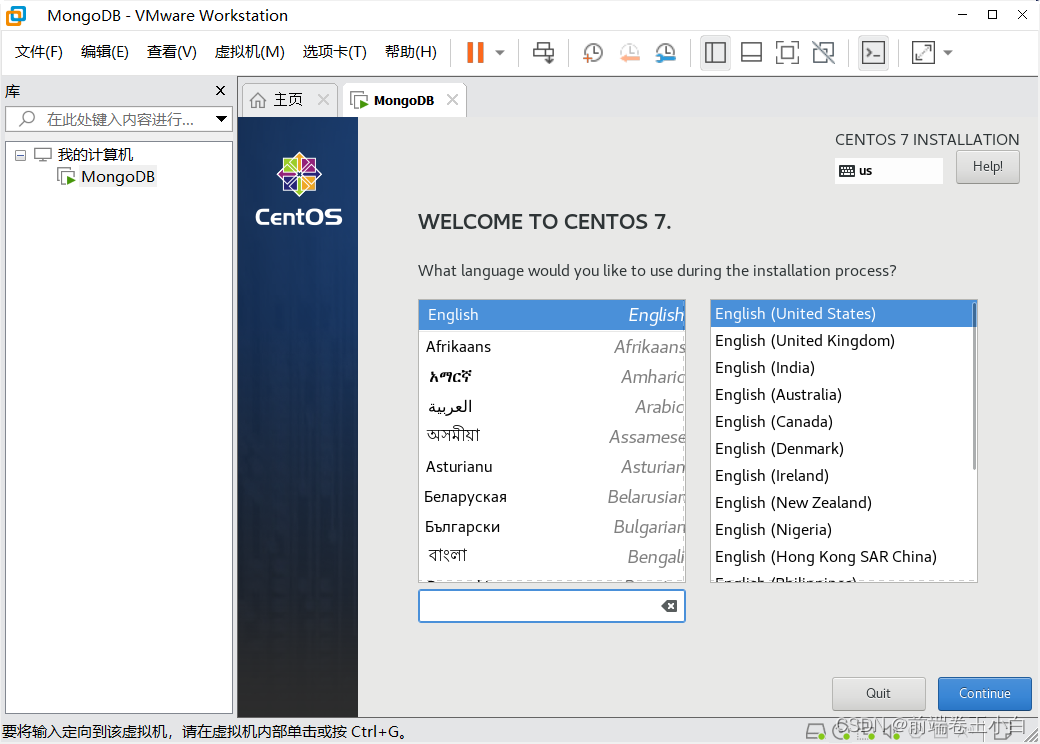Click the language search input field
The width and height of the screenshot is (1040, 744).
pyautogui.click(x=540, y=605)
